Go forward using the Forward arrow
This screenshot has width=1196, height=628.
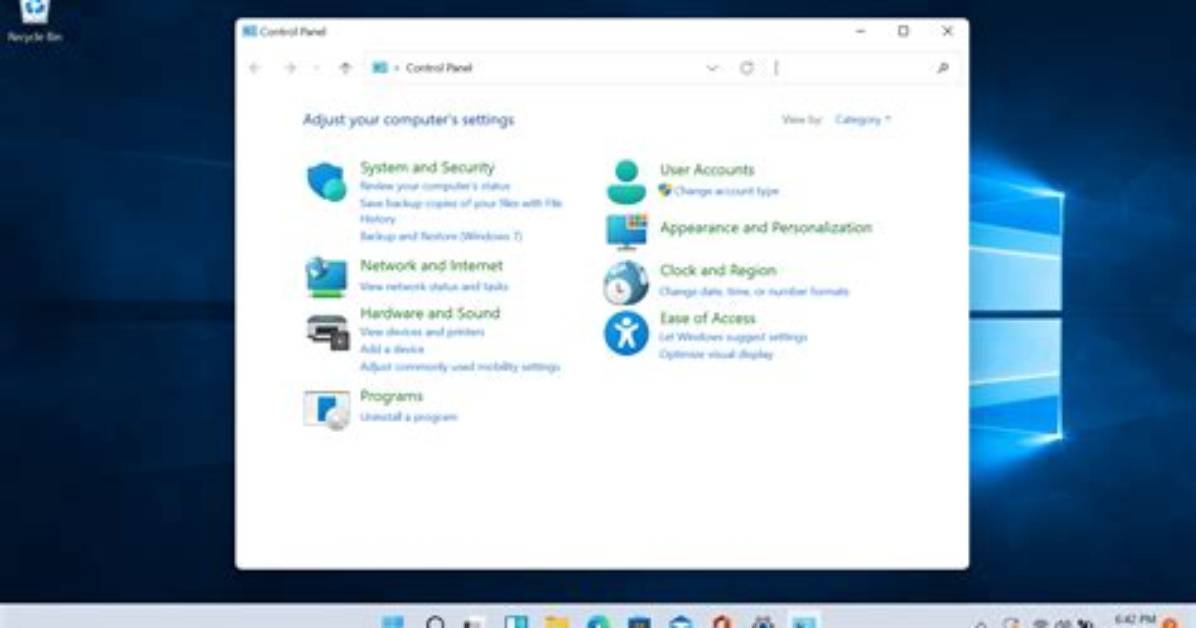290,68
